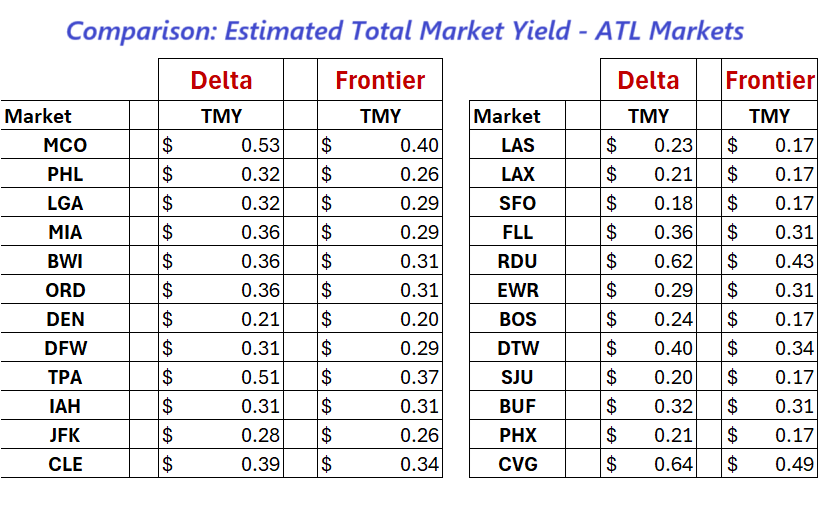Select the CVG market cell
Screen dimensions: 818x507
517,465
